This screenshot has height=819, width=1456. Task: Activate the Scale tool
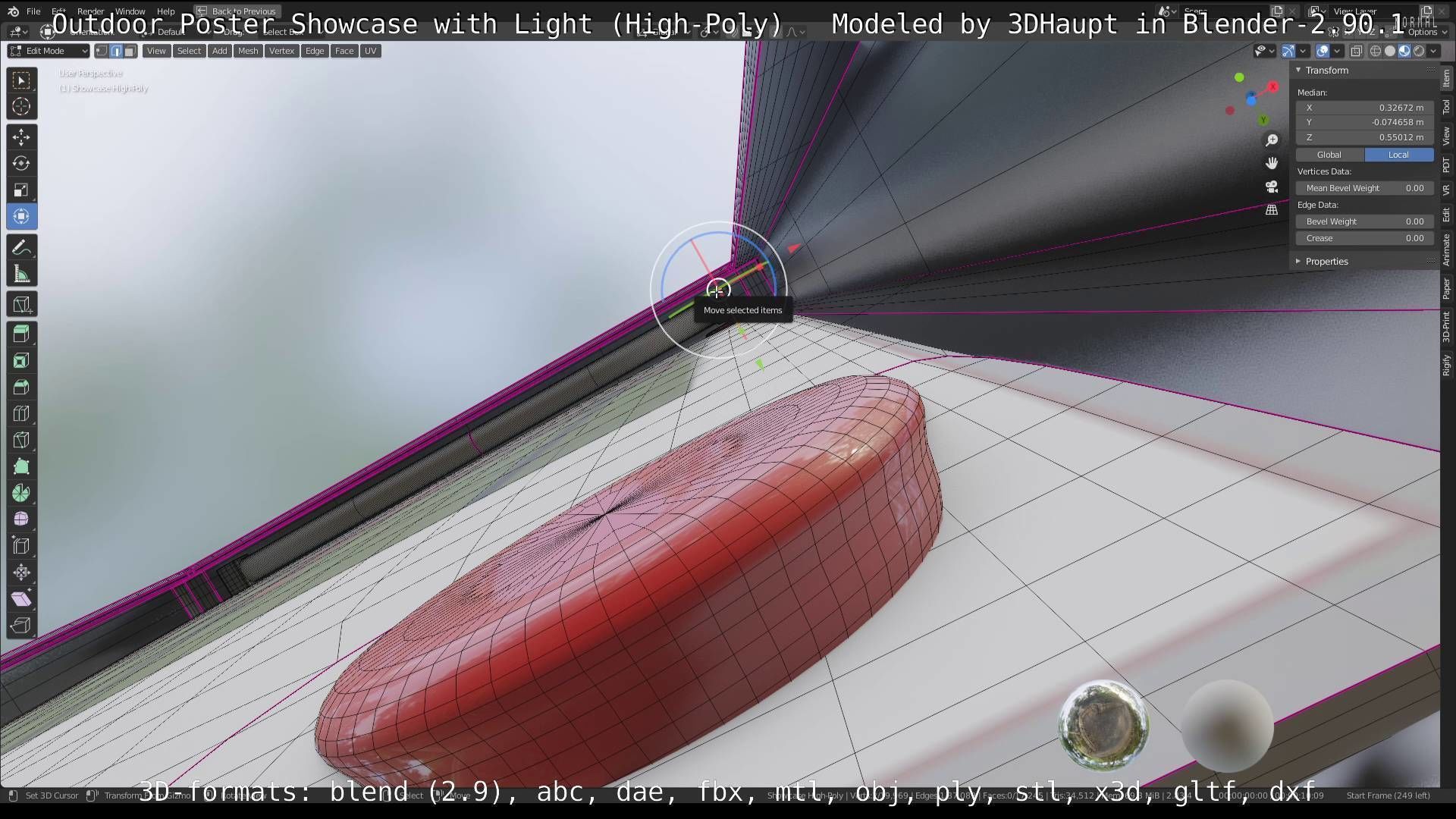[21, 190]
